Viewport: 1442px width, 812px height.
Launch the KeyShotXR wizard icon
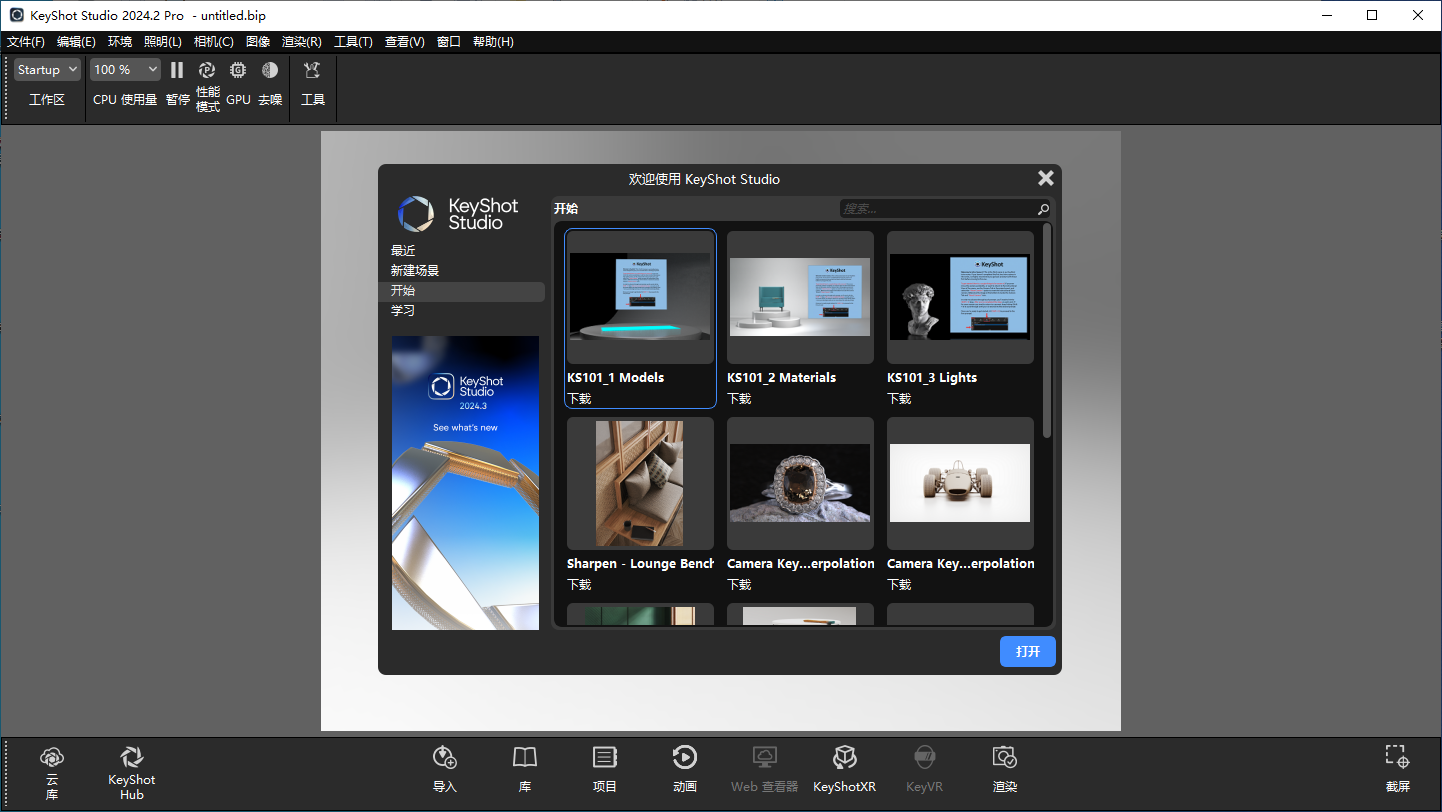click(845, 769)
